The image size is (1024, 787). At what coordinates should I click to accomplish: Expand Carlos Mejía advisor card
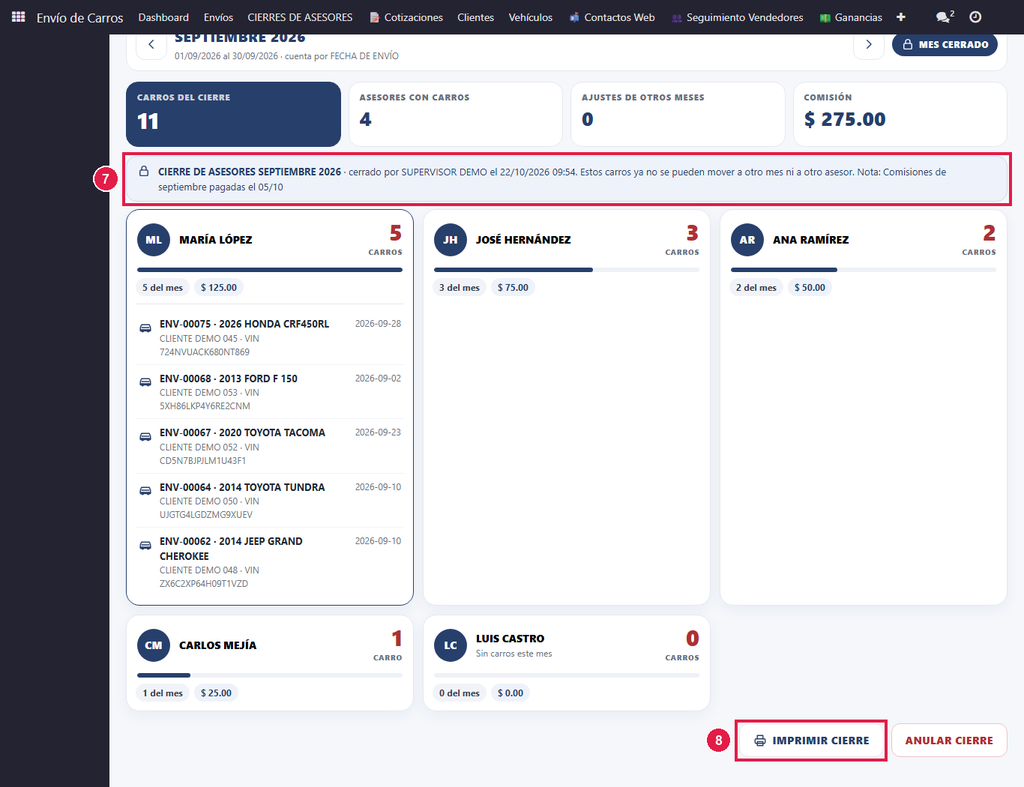[x=270, y=663]
